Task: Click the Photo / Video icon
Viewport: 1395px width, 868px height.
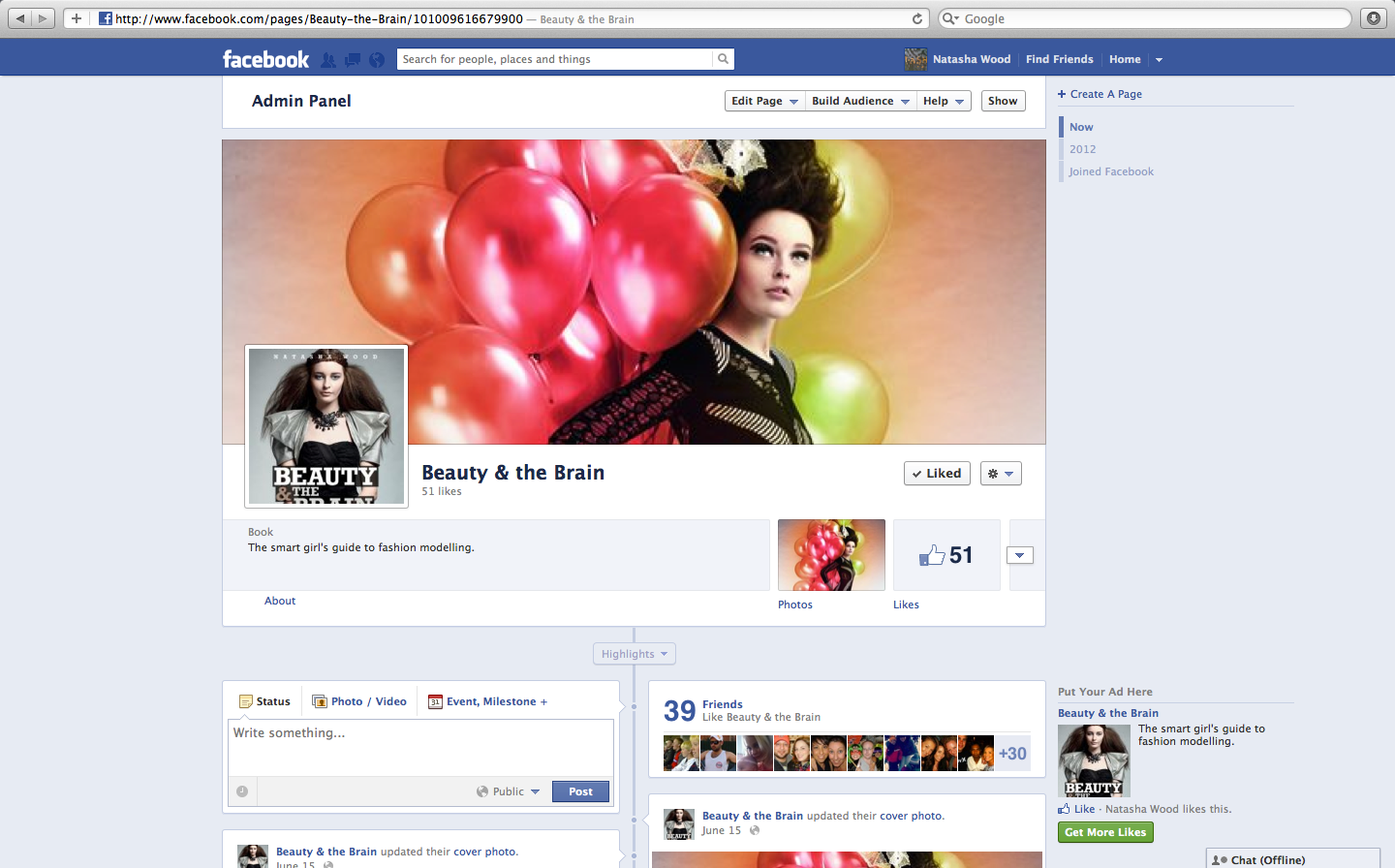Action: pos(320,701)
